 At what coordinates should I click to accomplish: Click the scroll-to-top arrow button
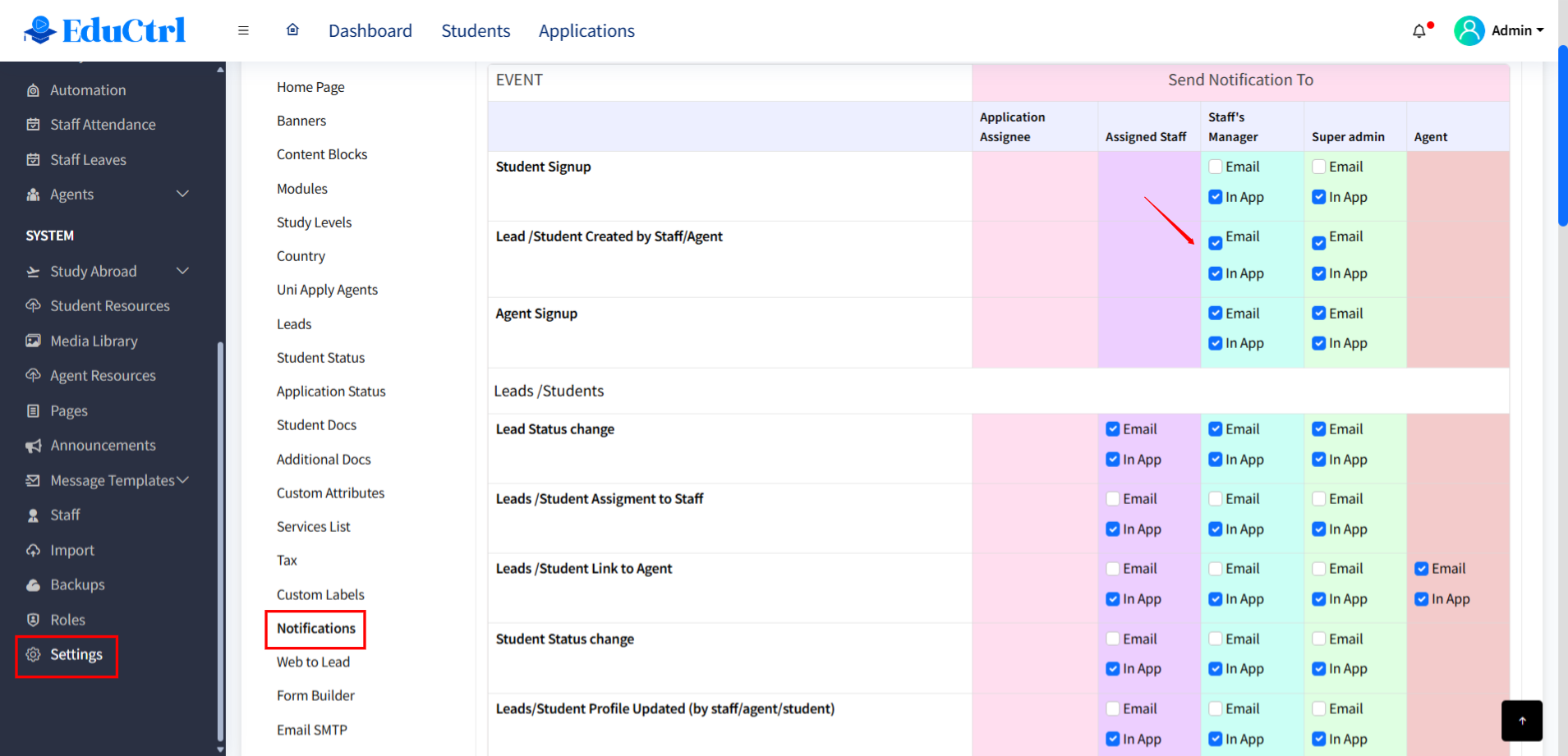(x=1521, y=721)
